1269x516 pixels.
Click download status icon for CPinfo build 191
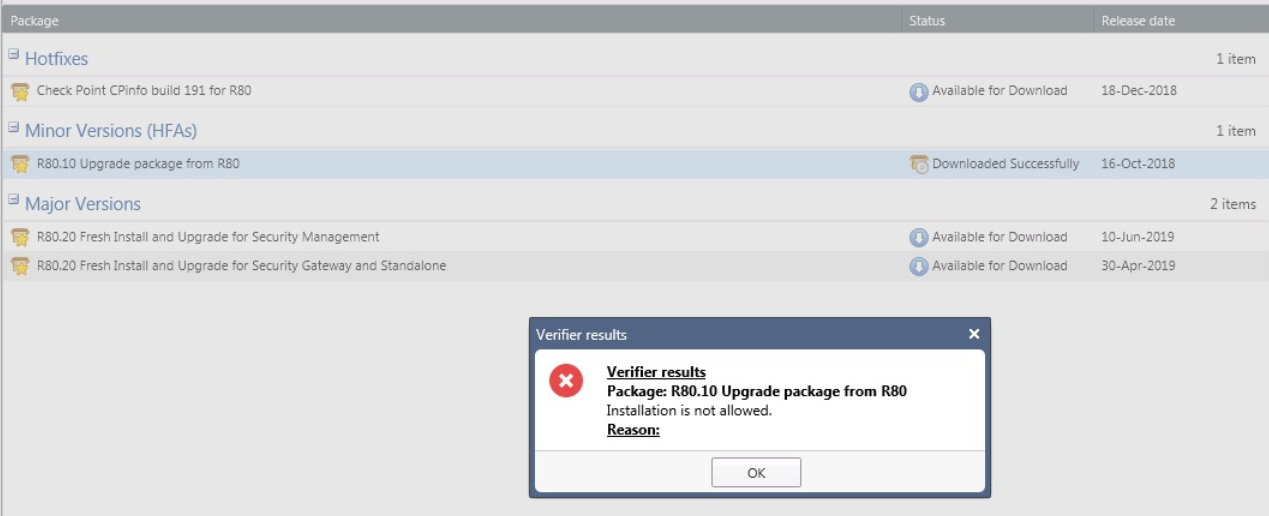(918, 92)
